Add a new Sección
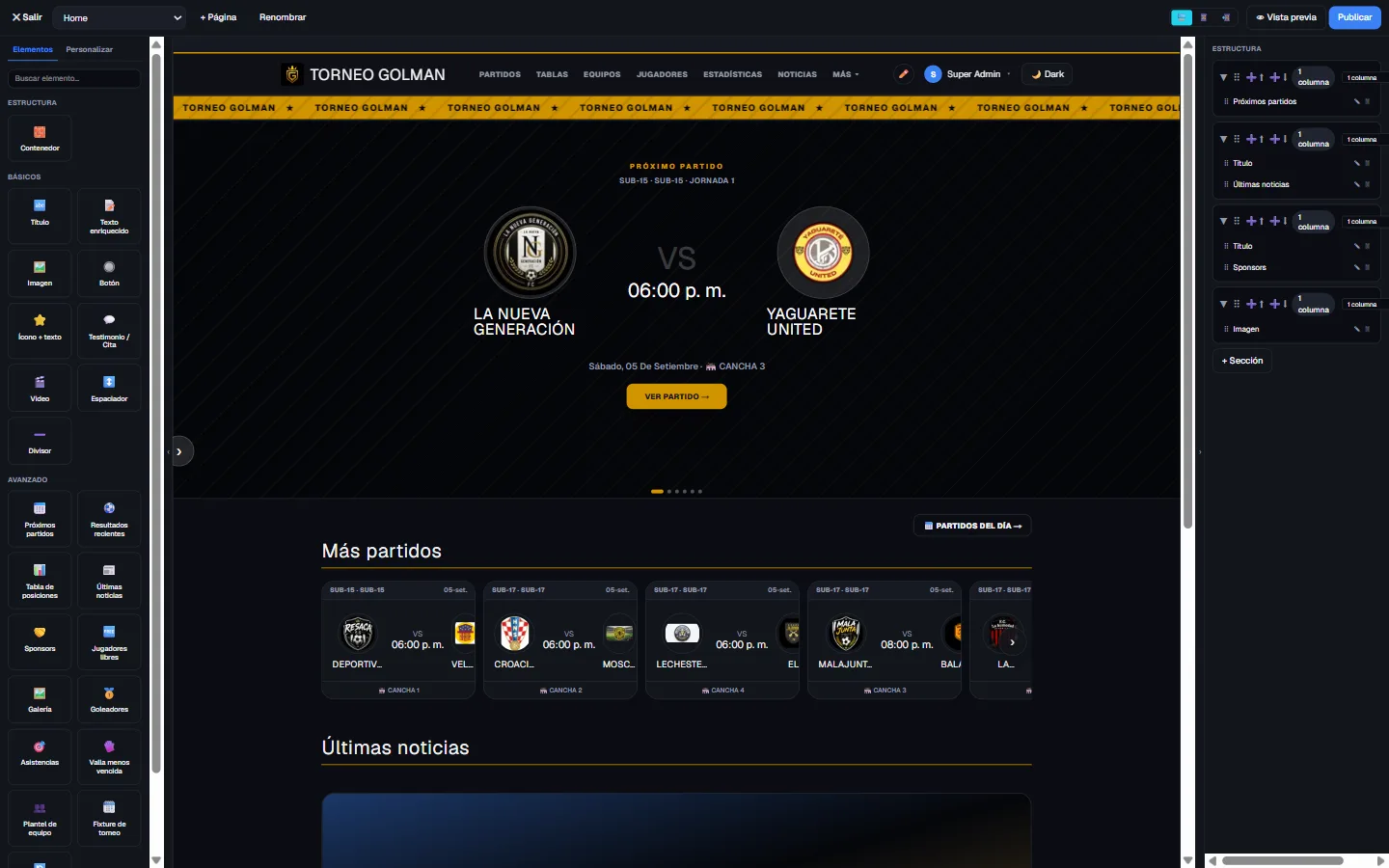This screenshot has height=868, width=1389. tap(1242, 361)
